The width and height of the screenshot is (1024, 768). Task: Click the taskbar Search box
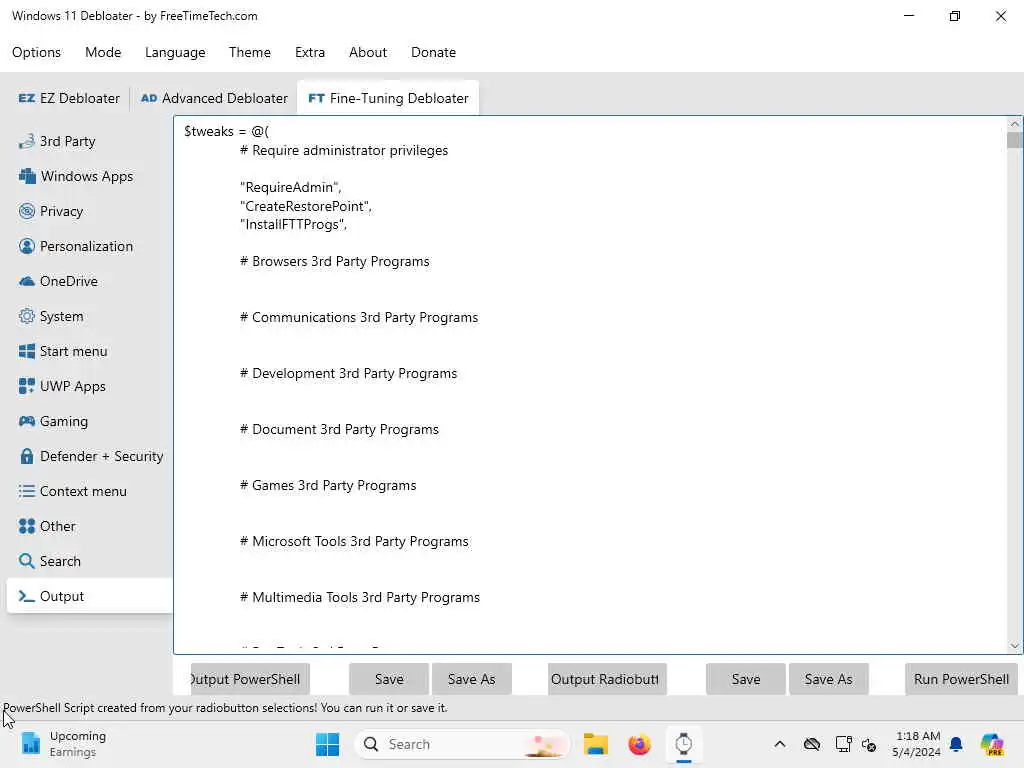[x=462, y=744]
